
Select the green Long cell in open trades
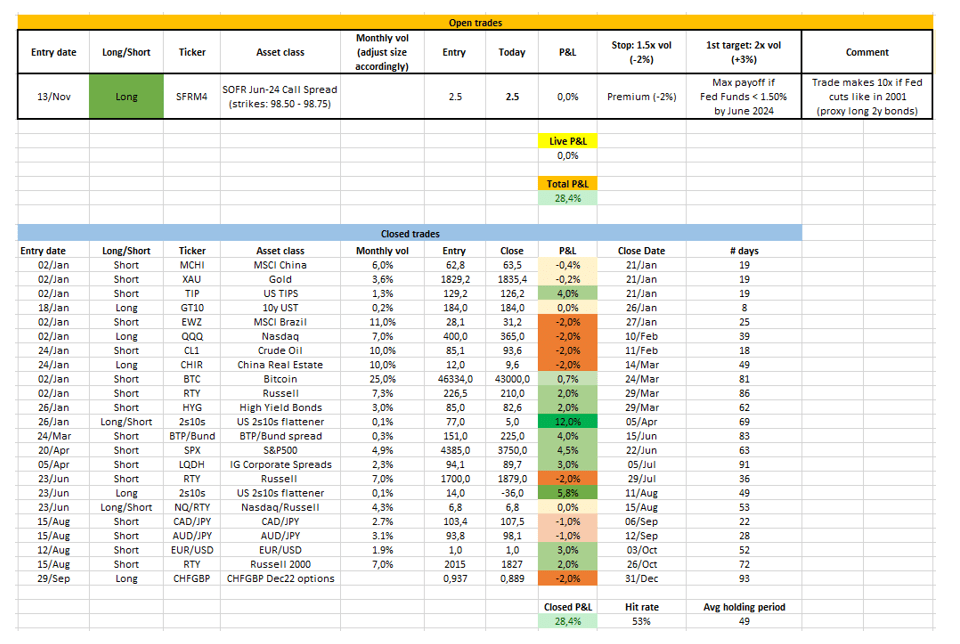126,97
